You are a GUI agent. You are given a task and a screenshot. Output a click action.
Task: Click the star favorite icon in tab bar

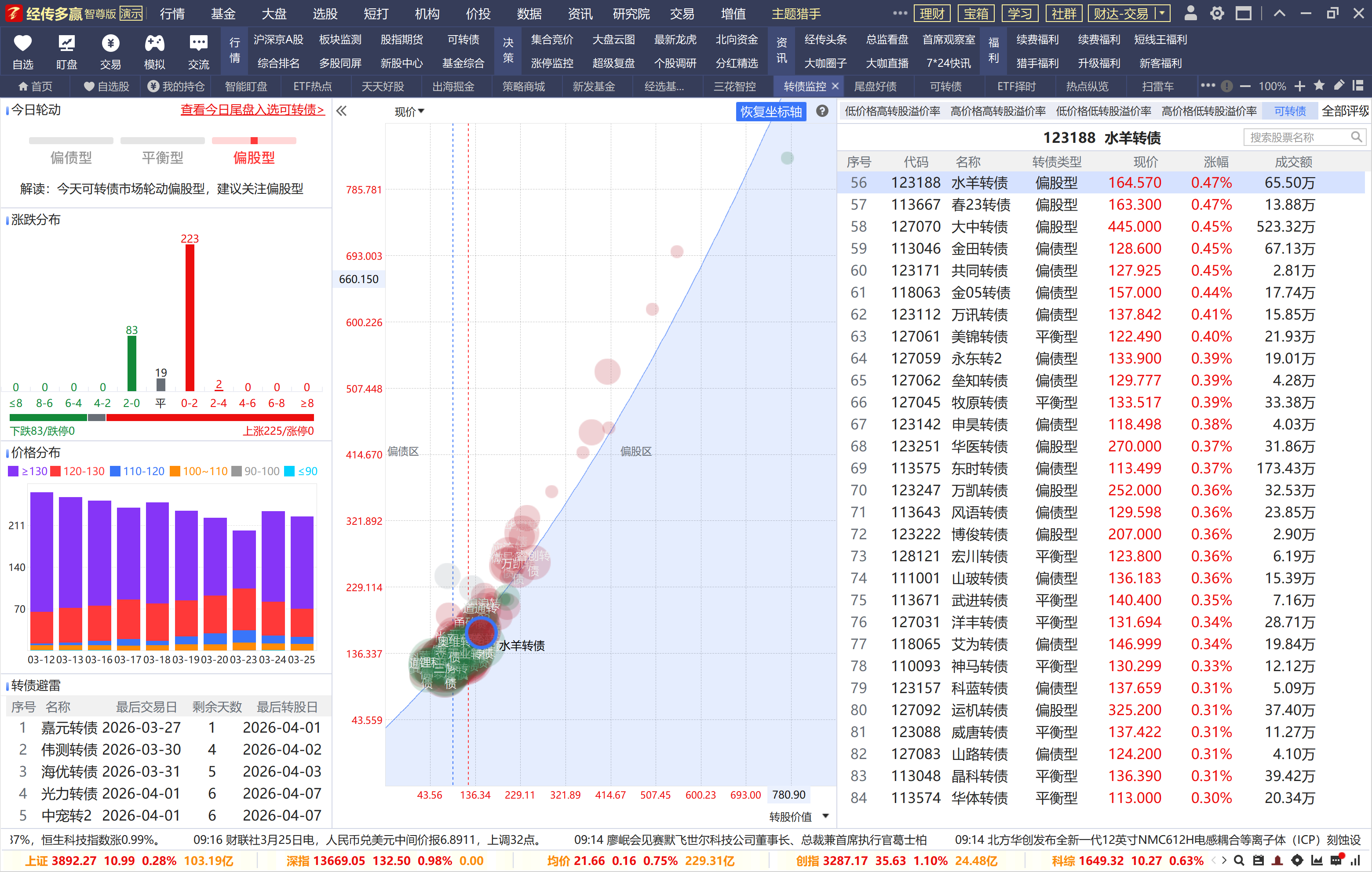1318,86
